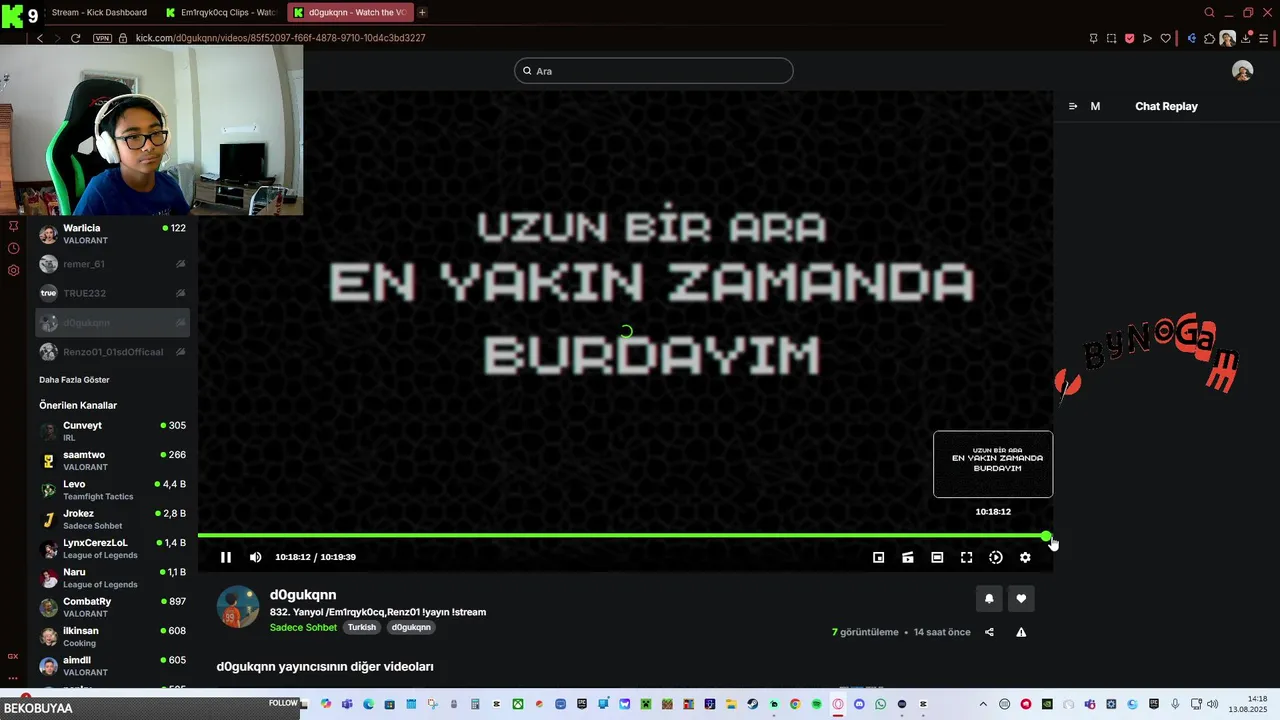Create a clip with the clapperboard icon
The width and height of the screenshot is (1280, 720).
click(x=908, y=557)
